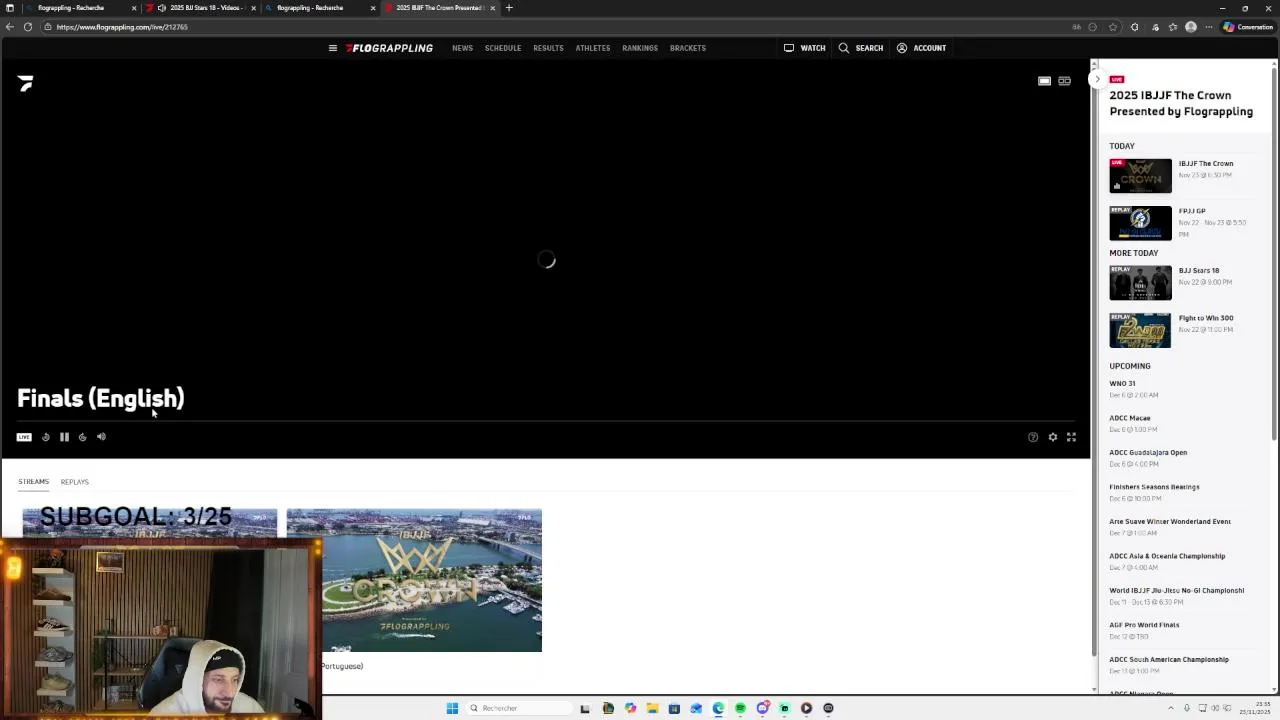Switch to multi-stream view layout
Viewport: 1280px width, 720px height.
click(x=1064, y=81)
